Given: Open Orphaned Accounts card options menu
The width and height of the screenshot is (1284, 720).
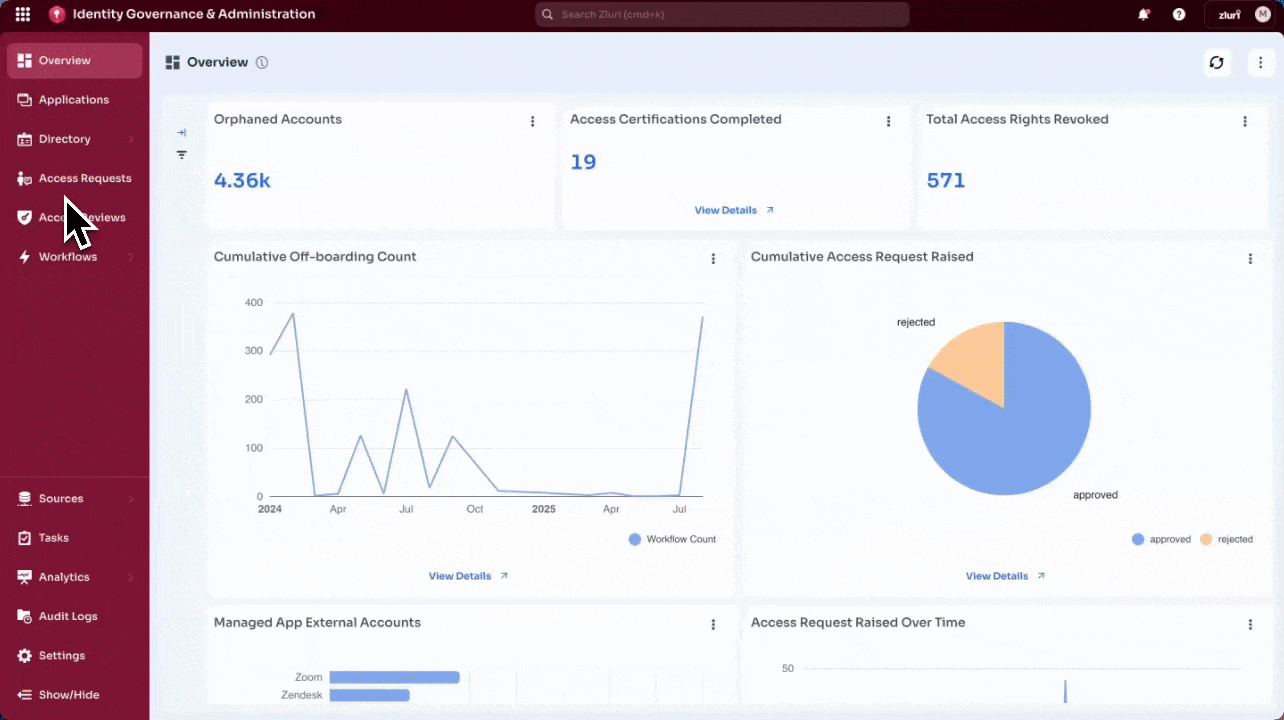Looking at the screenshot, I should tap(532, 121).
